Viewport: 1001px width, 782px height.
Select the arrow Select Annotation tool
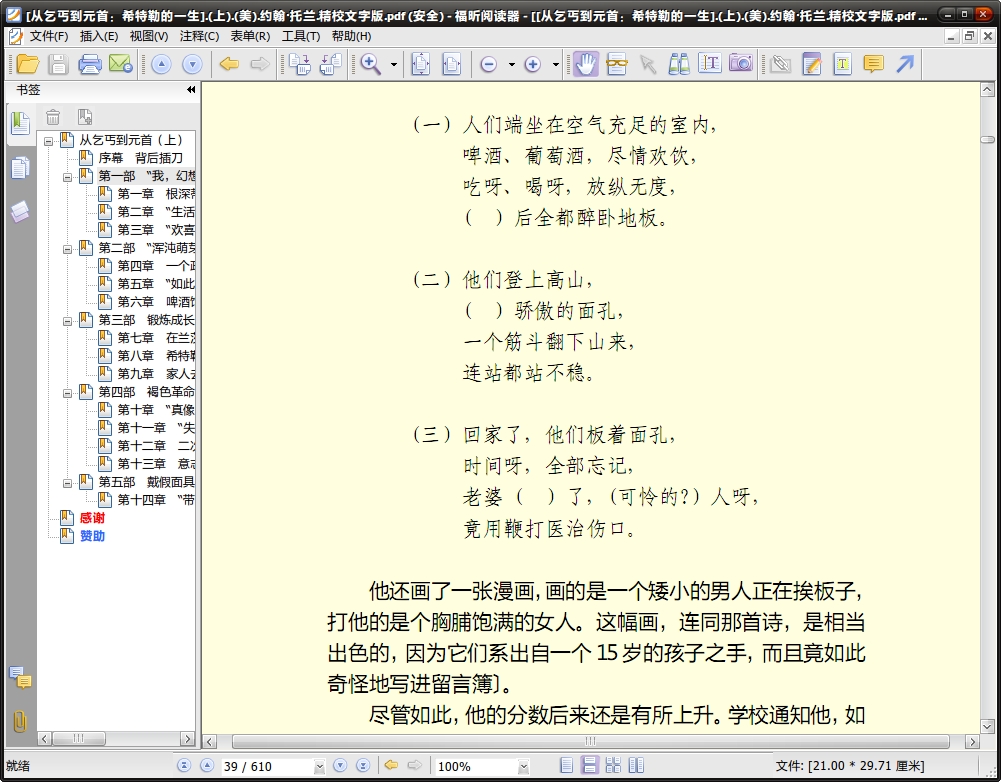(647, 64)
